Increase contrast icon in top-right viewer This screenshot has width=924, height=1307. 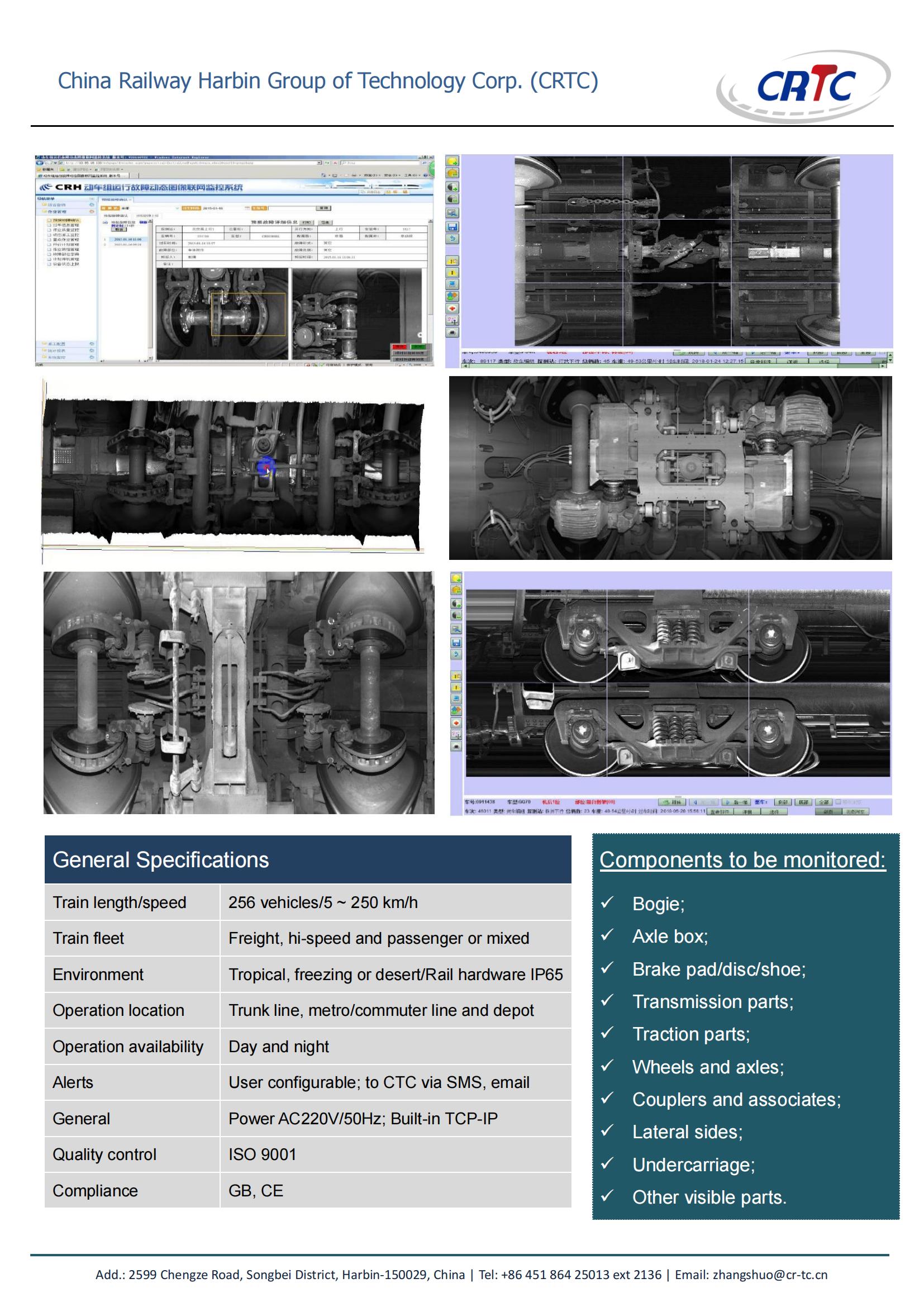453,187
